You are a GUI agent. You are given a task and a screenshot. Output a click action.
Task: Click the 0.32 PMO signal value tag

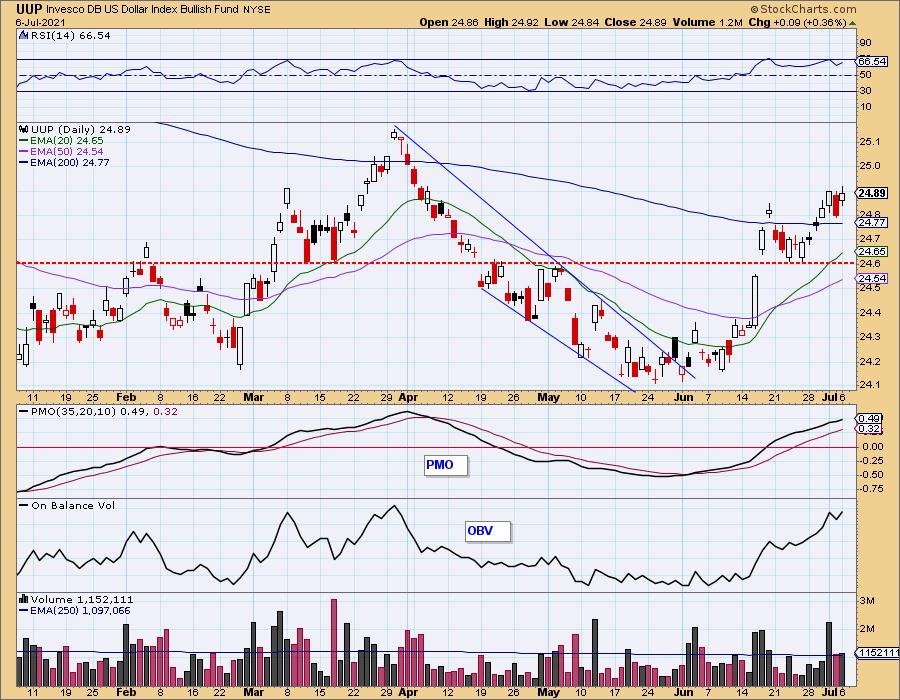tap(868, 429)
